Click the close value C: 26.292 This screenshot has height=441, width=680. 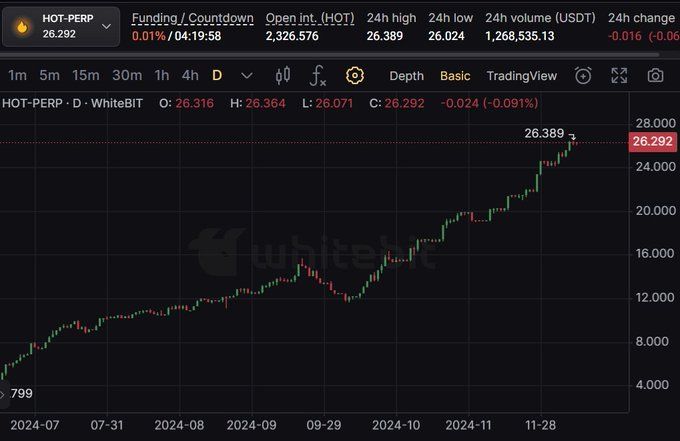pyautogui.click(x=397, y=103)
